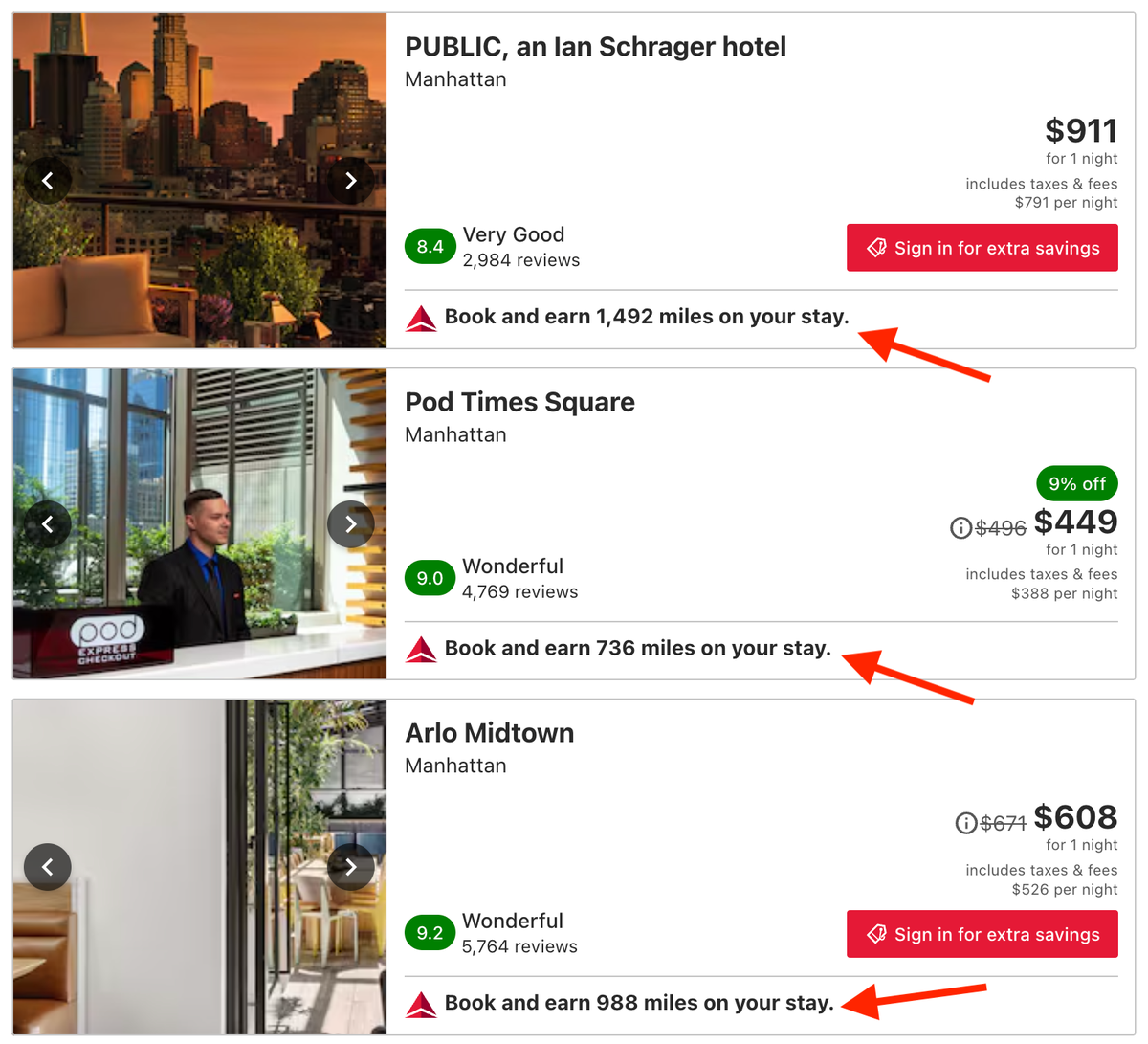Click the 8.4 rating badge

click(x=430, y=247)
